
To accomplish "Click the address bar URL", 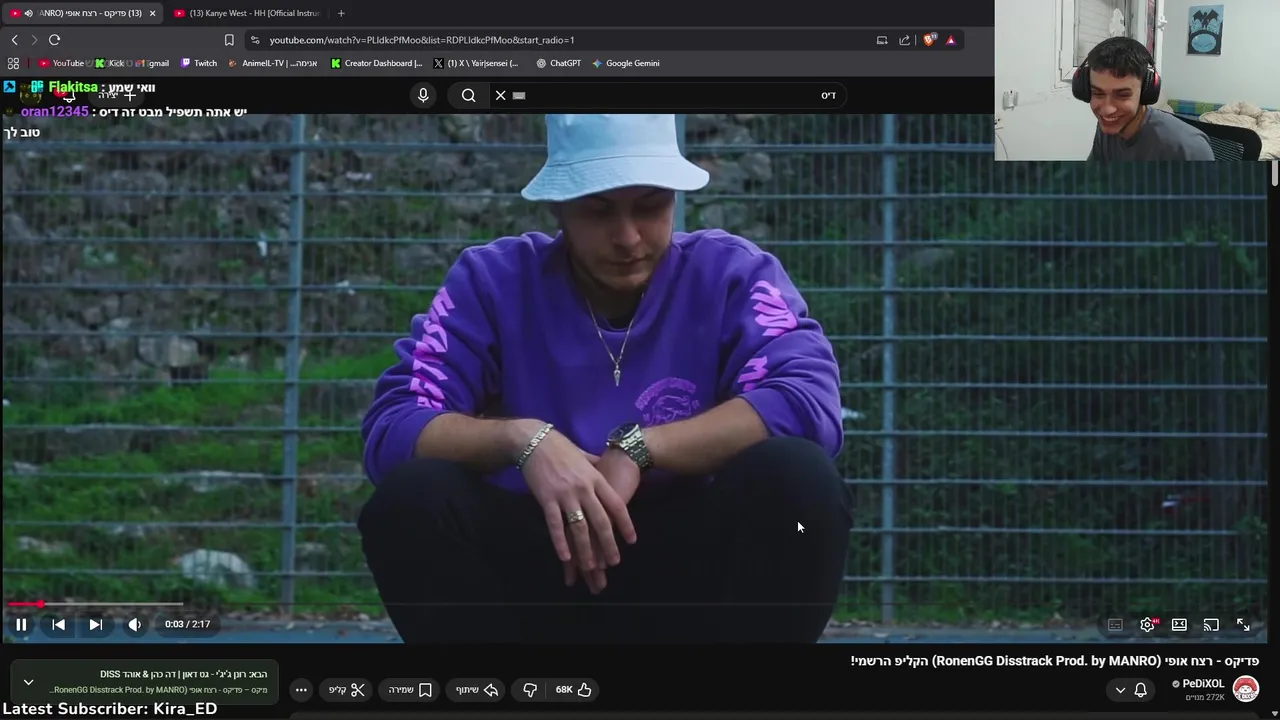I will pos(421,40).
